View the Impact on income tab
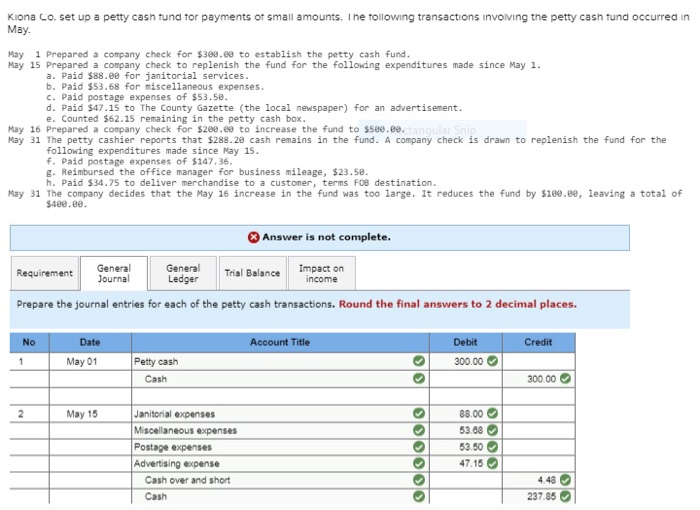 tap(321, 273)
